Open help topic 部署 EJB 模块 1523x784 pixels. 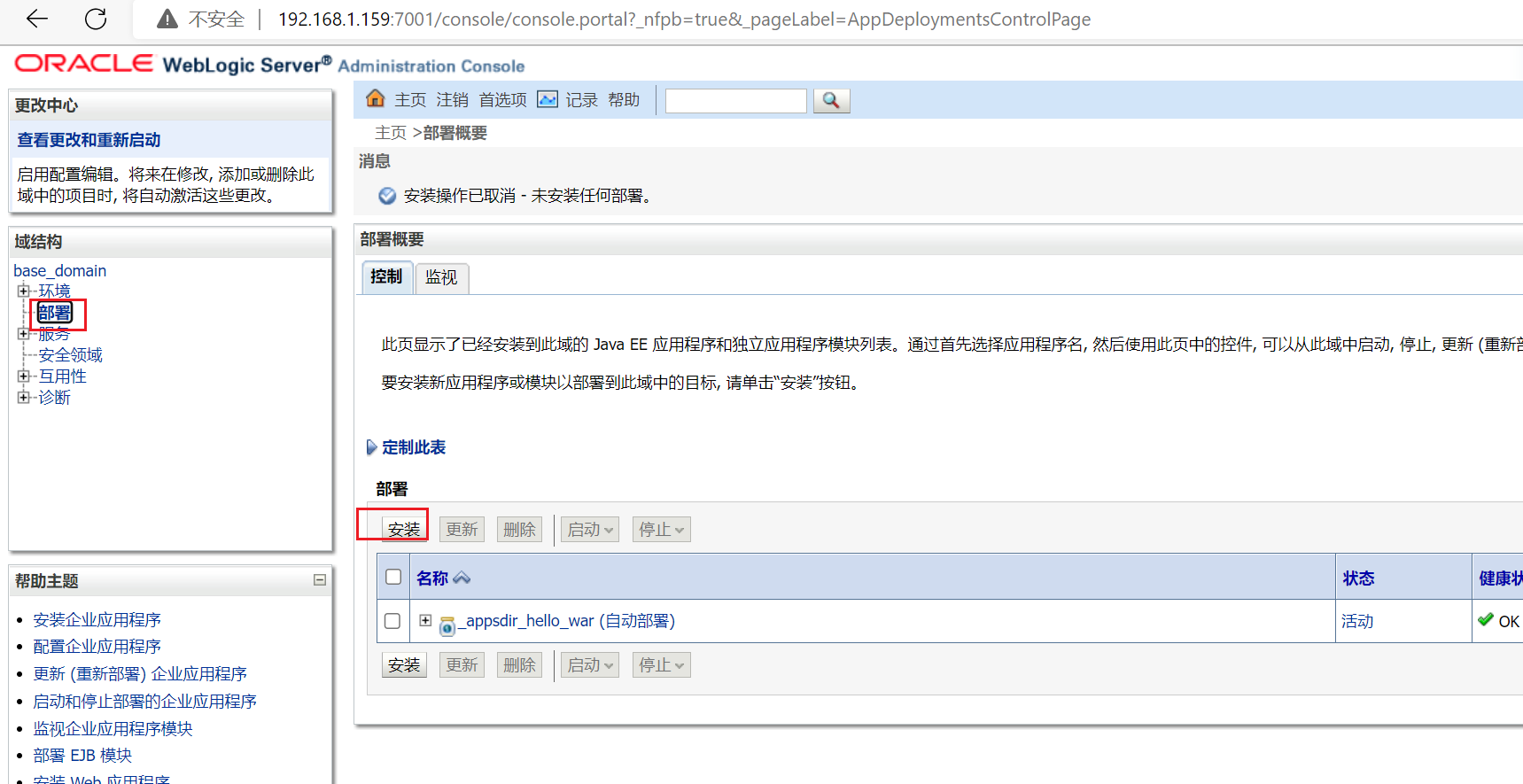pos(82,756)
